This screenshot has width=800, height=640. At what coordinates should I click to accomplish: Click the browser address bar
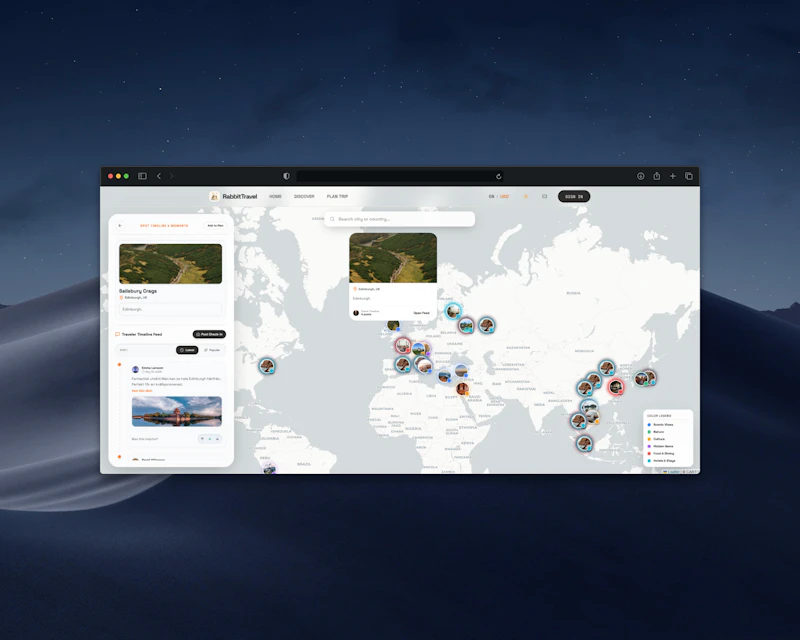(400, 176)
